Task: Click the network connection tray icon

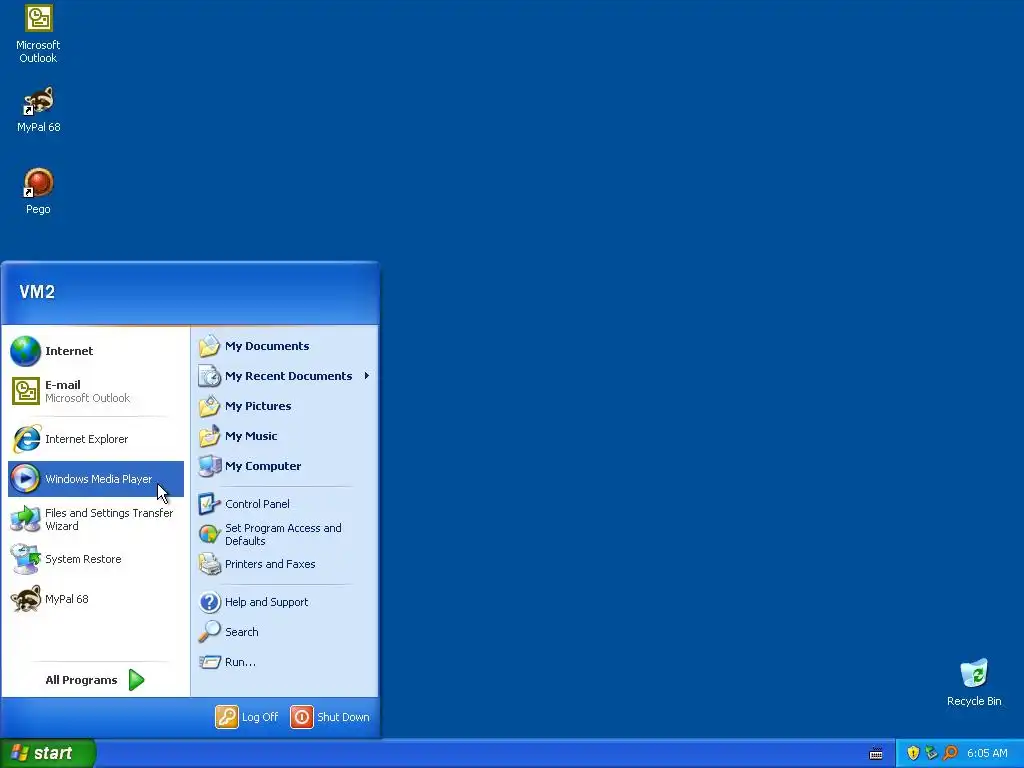Action: (931, 753)
